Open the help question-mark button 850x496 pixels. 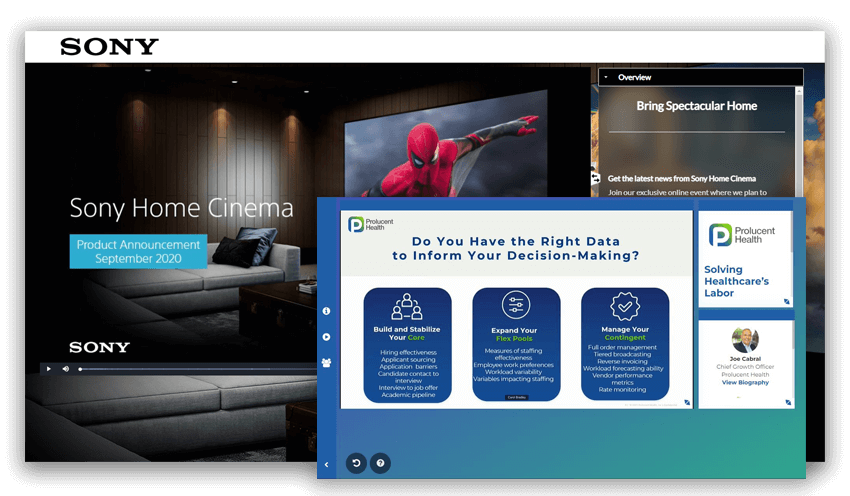click(381, 463)
